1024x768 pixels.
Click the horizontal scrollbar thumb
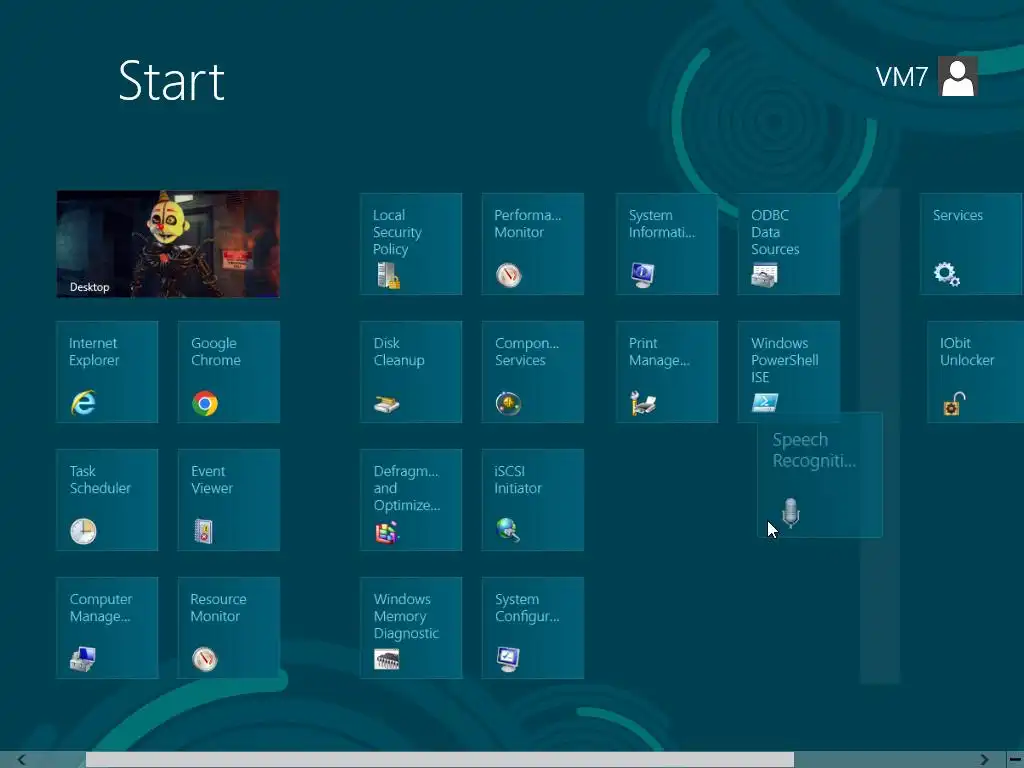[x=440, y=760]
